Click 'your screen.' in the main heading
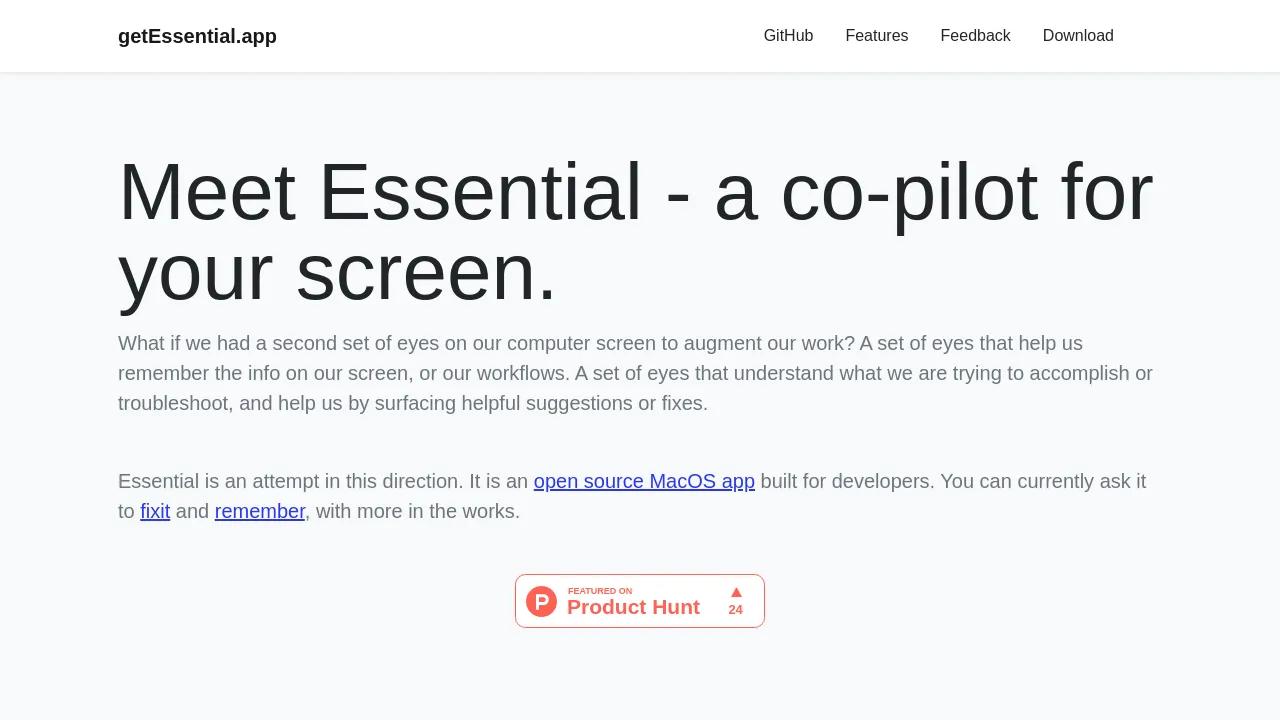This screenshot has height=720, width=1280. [337, 272]
